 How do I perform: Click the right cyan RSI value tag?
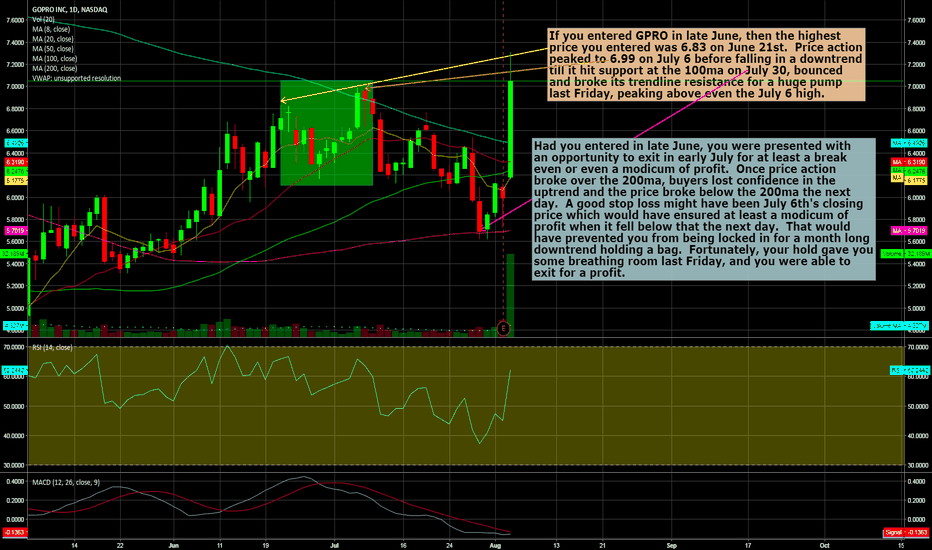[x=909, y=370]
